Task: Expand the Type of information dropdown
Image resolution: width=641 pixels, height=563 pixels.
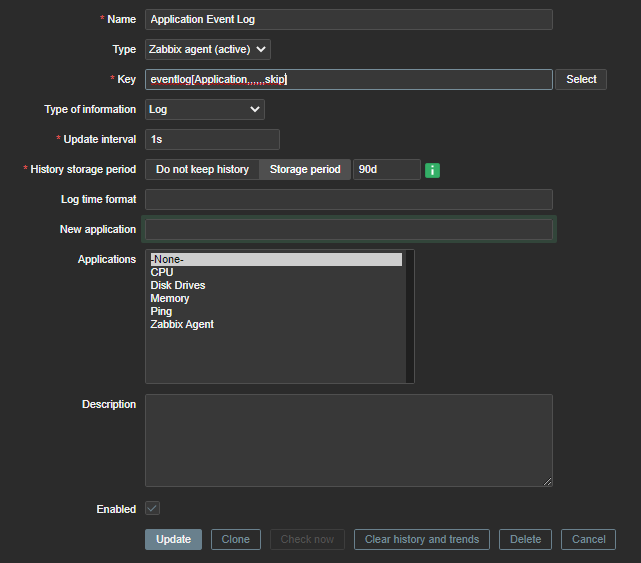Action: coord(204,109)
